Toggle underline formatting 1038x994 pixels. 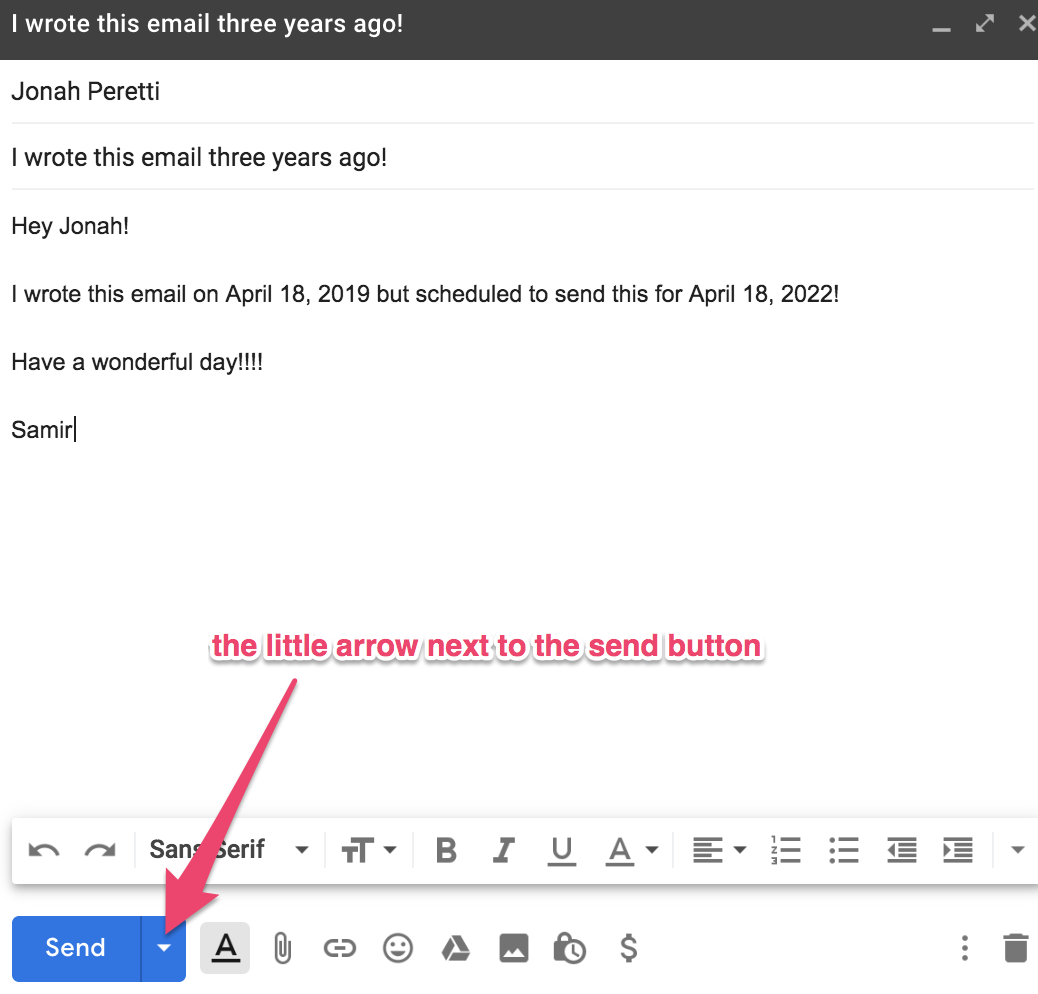coord(561,850)
